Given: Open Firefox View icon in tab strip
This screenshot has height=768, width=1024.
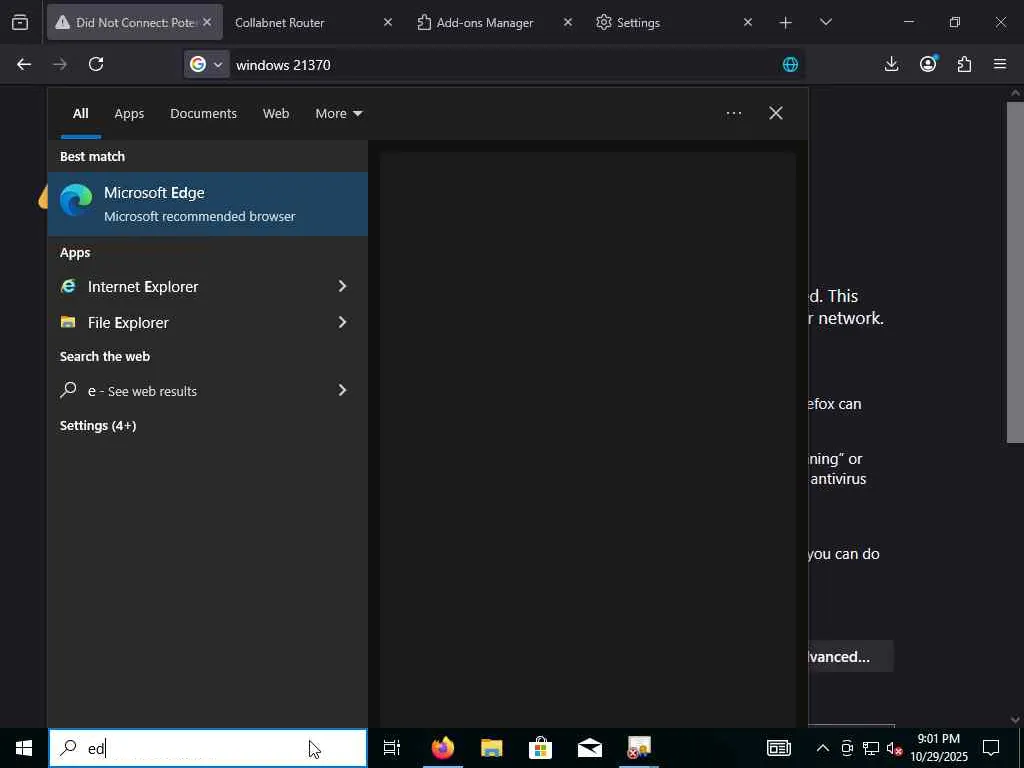Looking at the screenshot, I should pyautogui.click(x=20, y=22).
